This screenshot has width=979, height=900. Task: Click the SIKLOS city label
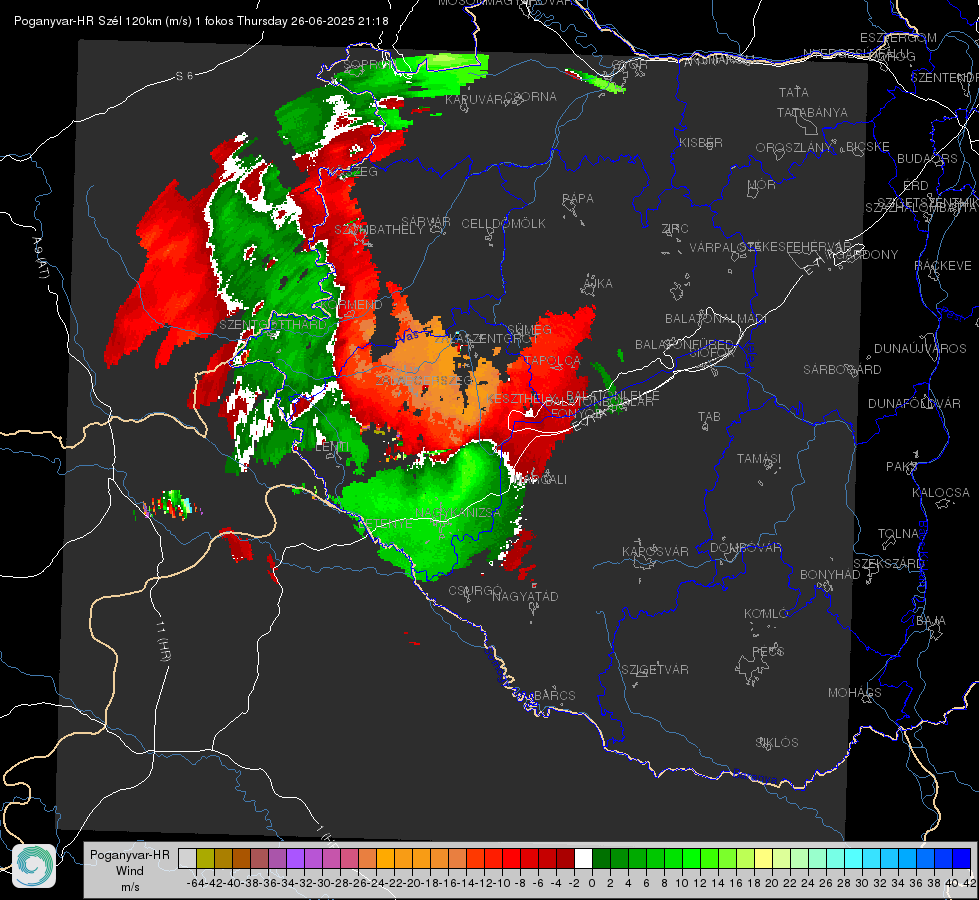777,742
